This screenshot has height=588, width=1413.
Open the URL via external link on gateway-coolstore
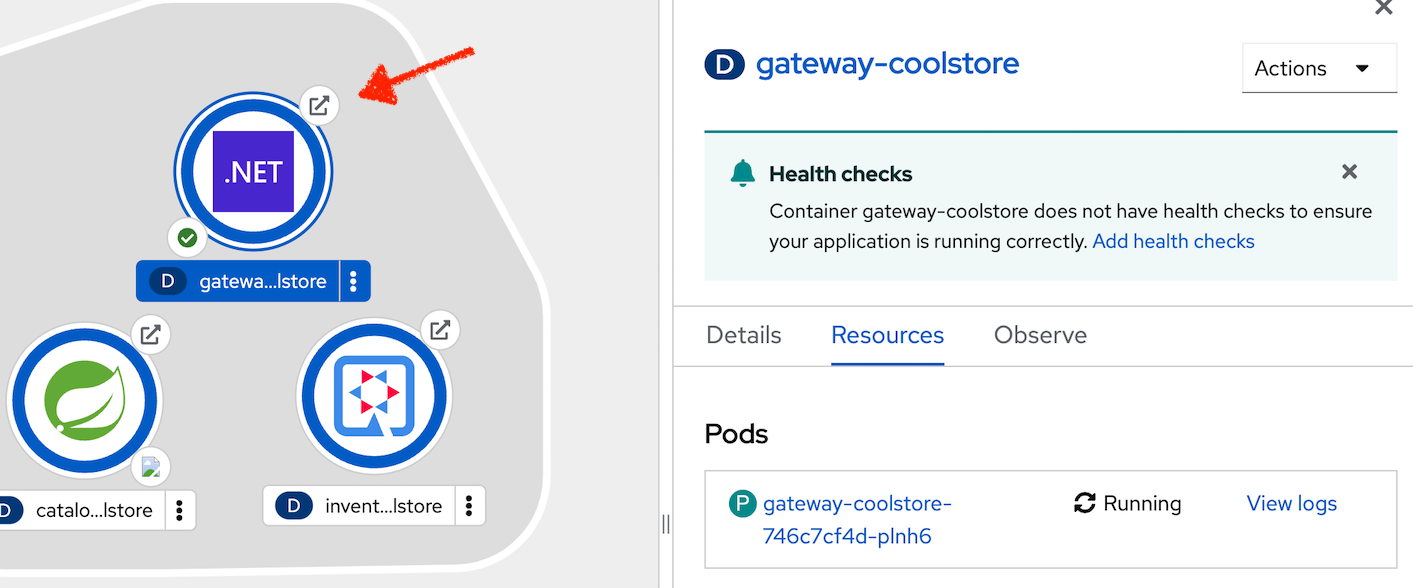(318, 105)
